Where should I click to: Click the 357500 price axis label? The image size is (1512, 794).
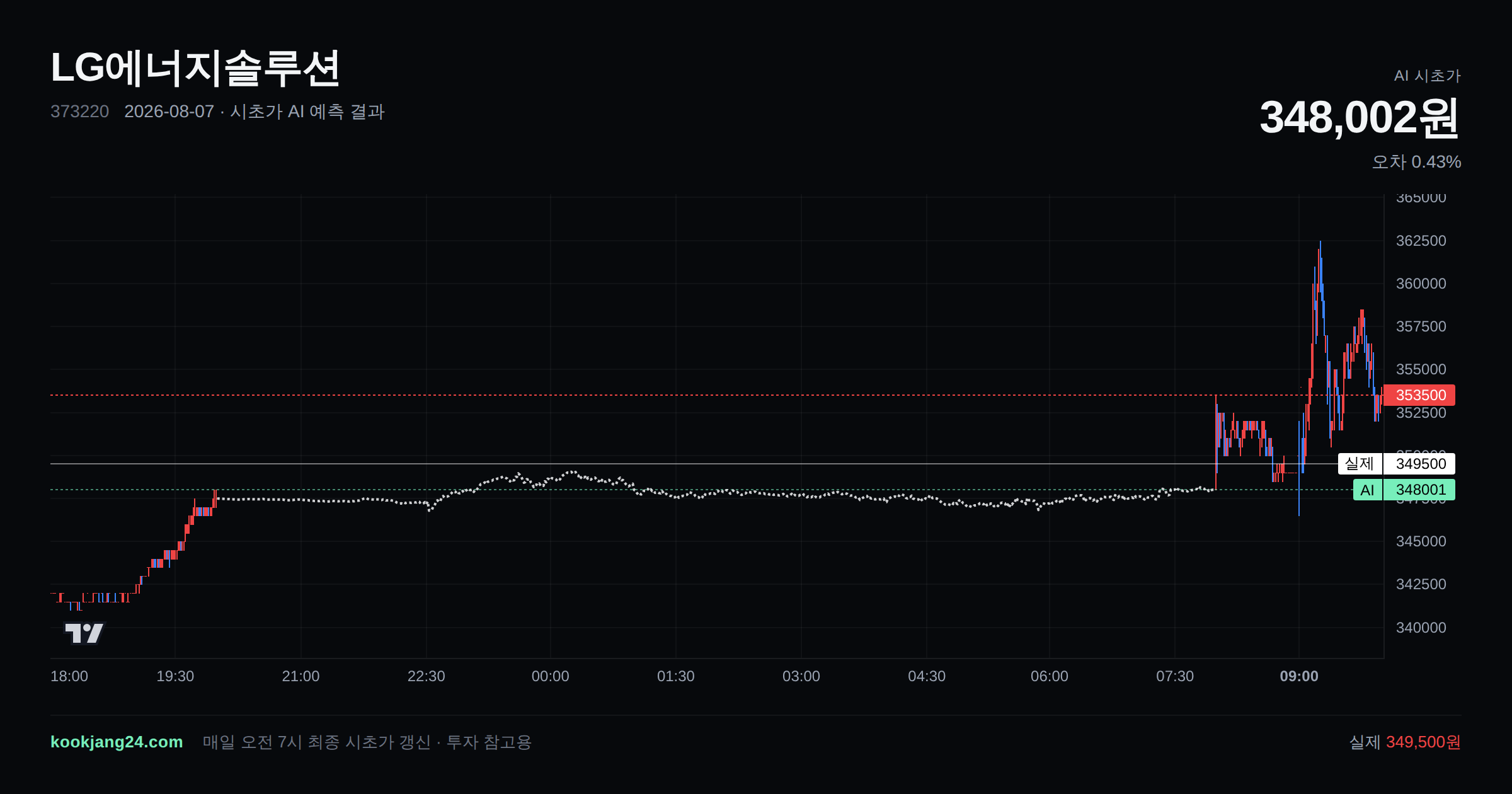point(1421,326)
